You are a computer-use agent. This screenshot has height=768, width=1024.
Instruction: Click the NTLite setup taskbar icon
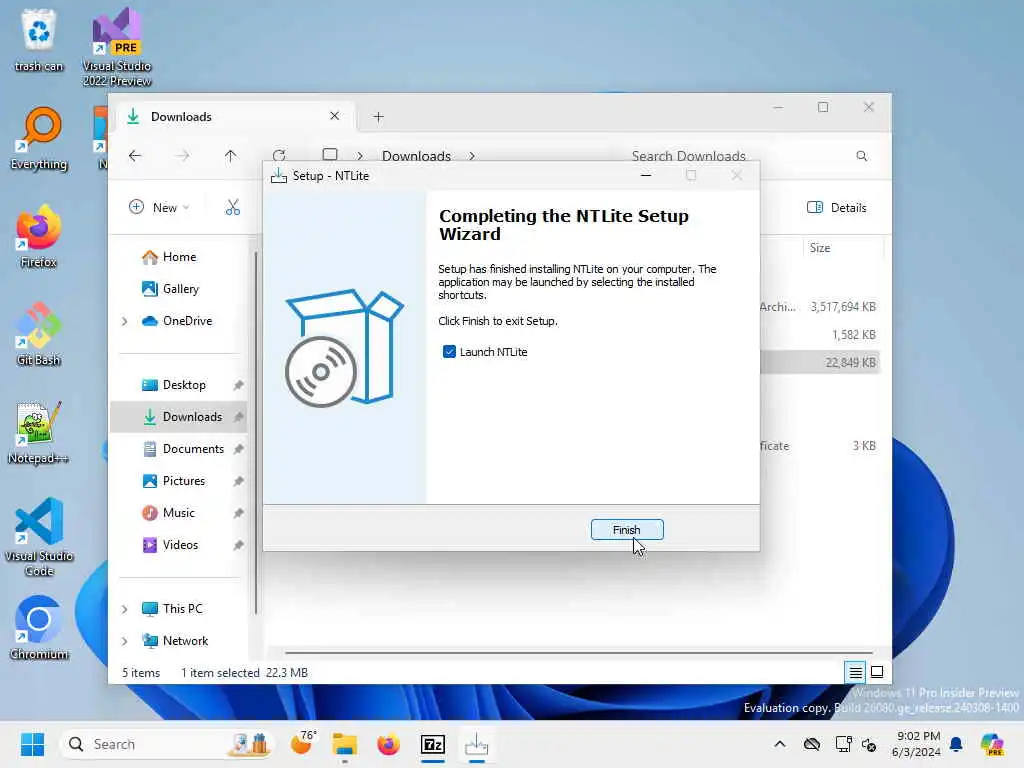477,744
